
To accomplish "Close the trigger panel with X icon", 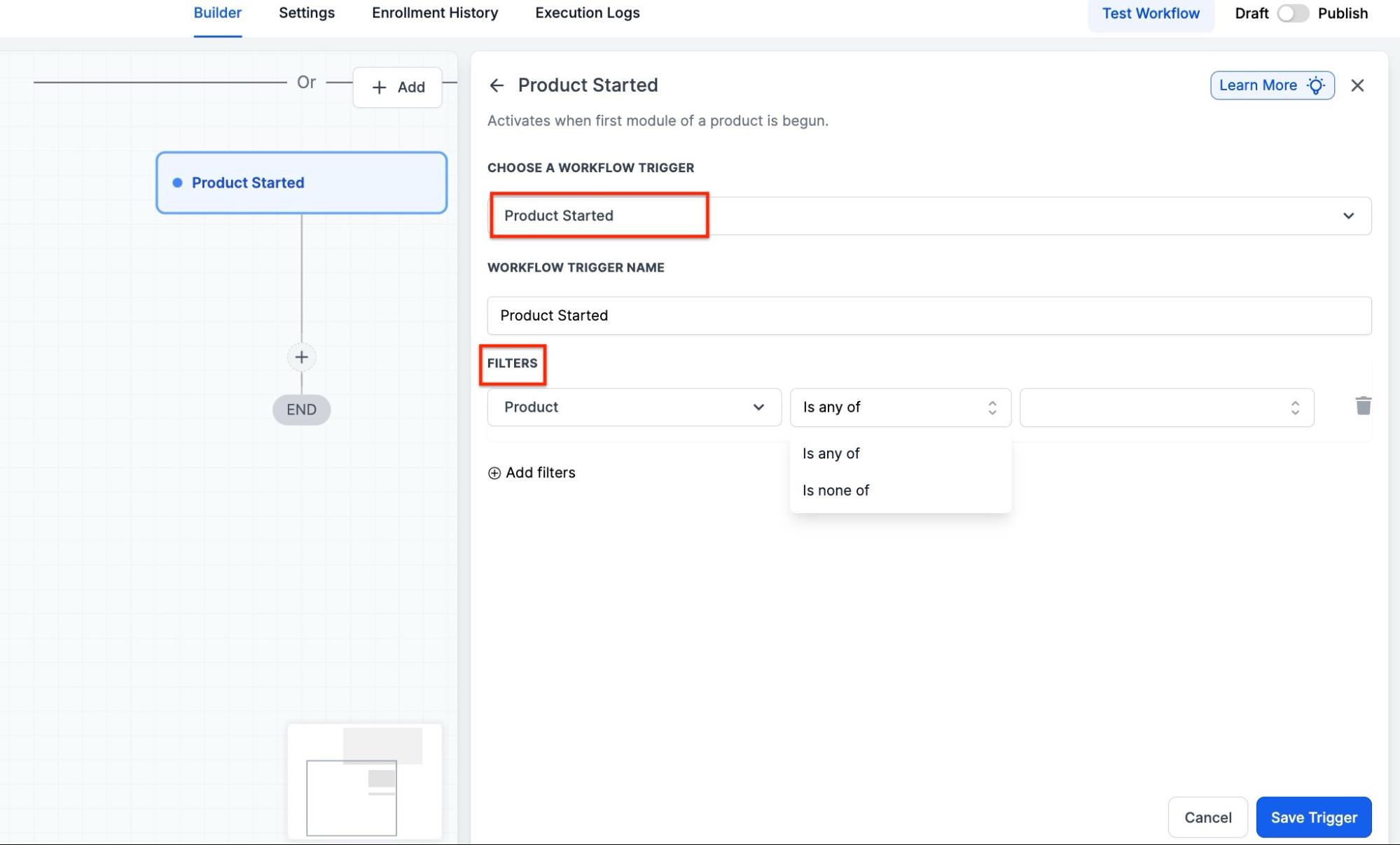I will tap(1357, 85).
